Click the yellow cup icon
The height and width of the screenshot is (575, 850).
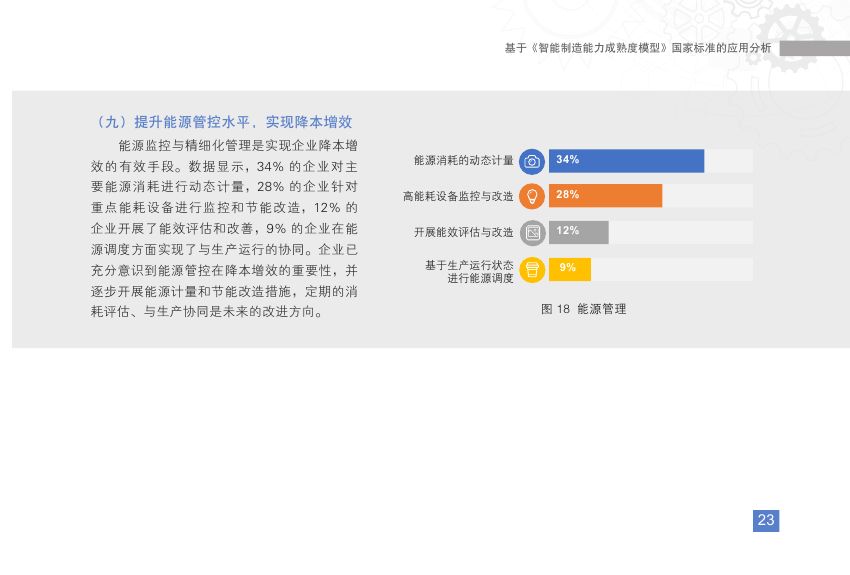(532, 269)
